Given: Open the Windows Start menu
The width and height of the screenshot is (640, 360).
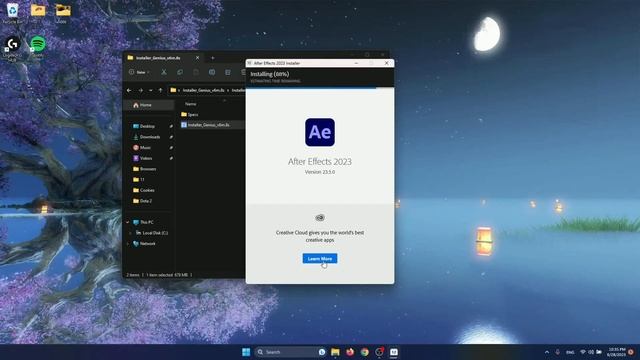Looking at the screenshot, I should click(x=246, y=352).
